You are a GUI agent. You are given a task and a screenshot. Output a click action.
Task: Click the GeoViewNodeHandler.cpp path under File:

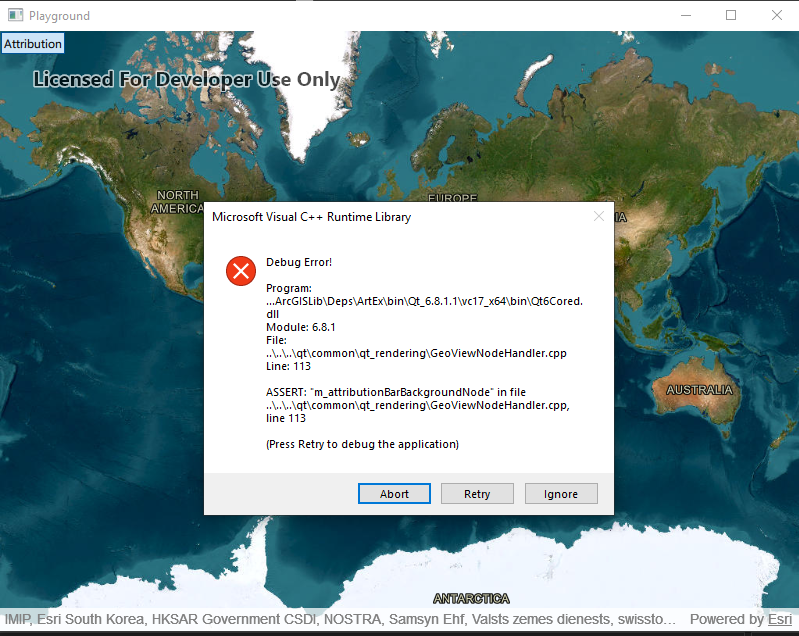point(416,353)
